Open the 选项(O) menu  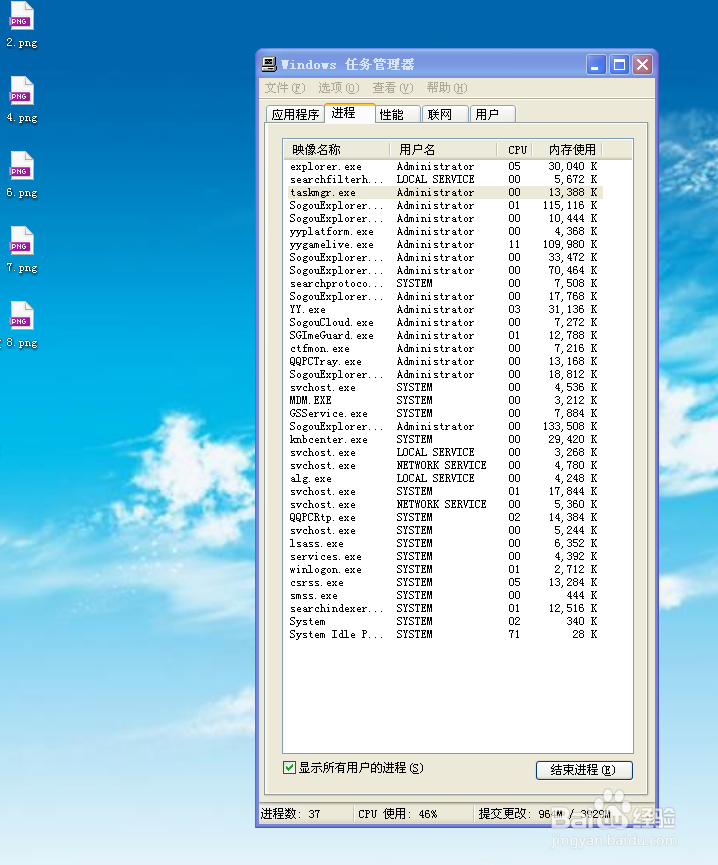pyautogui.click(x=339, y=88)
